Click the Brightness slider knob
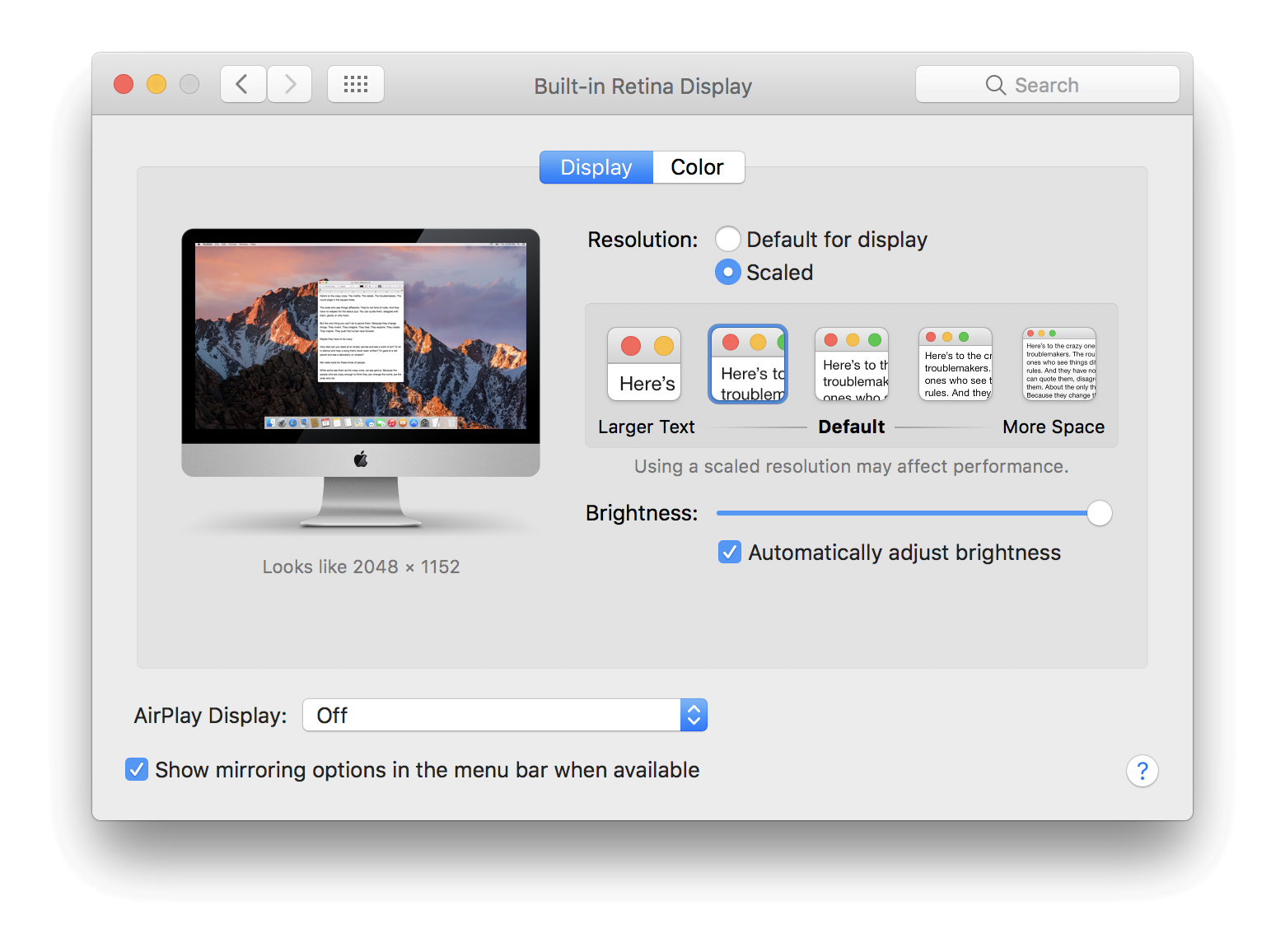Viewport: 1285px width, 952px height. [1099, 513]
